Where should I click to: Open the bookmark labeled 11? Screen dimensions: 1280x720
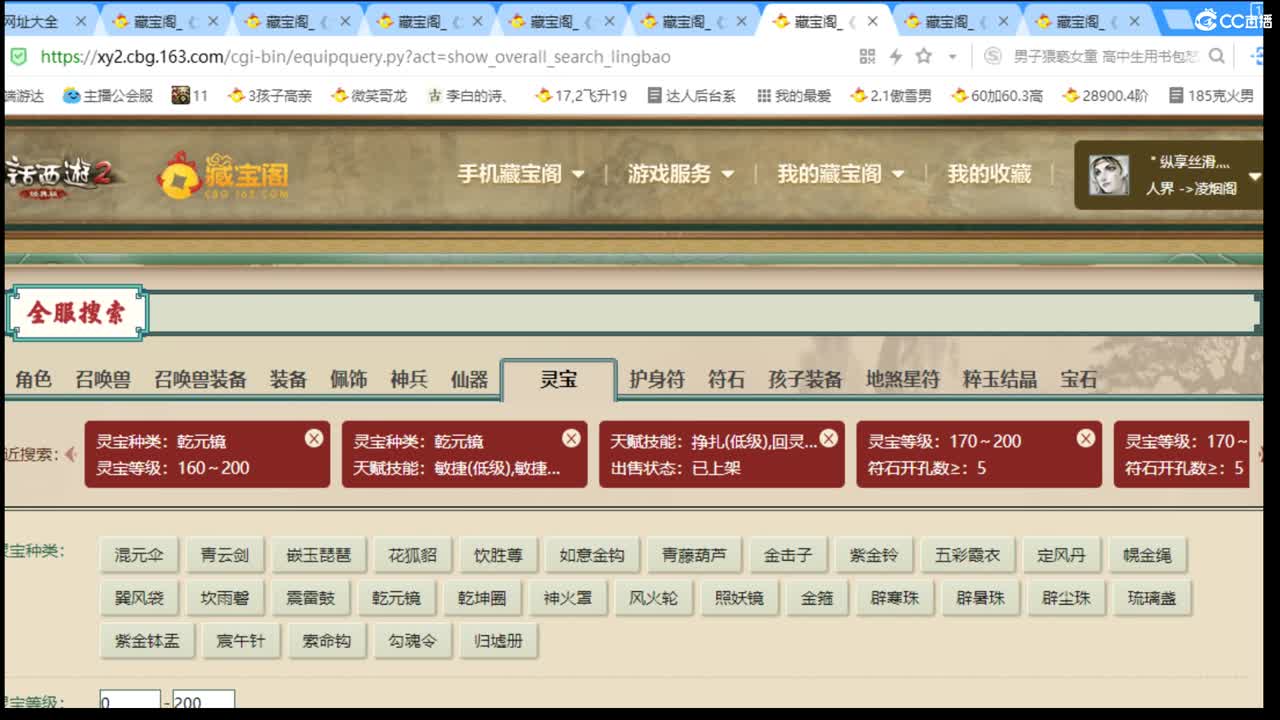tap(190, 96)
